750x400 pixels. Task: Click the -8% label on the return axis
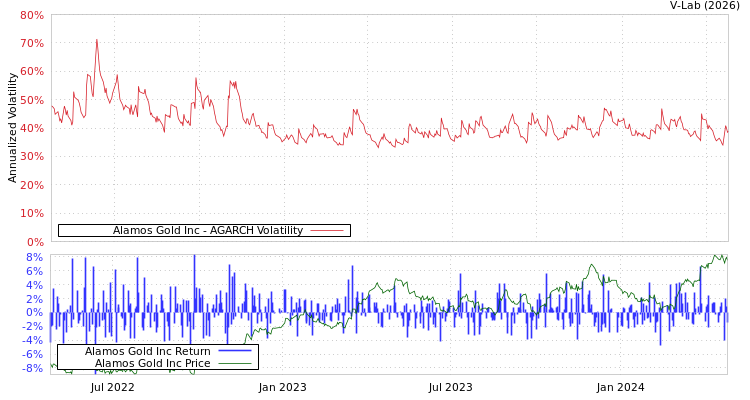coord(33,368)
